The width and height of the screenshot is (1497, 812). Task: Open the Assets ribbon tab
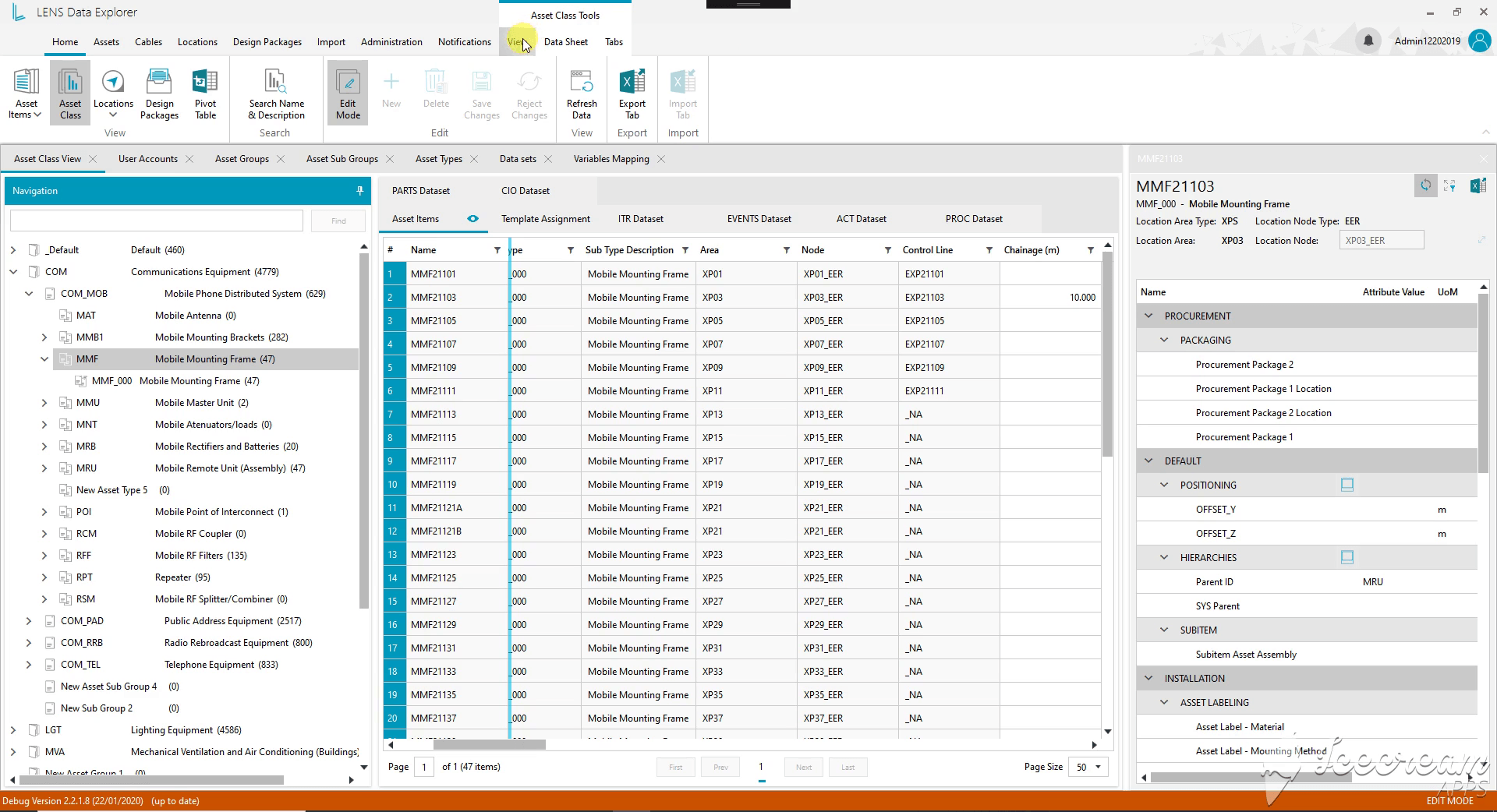[106, 42]
